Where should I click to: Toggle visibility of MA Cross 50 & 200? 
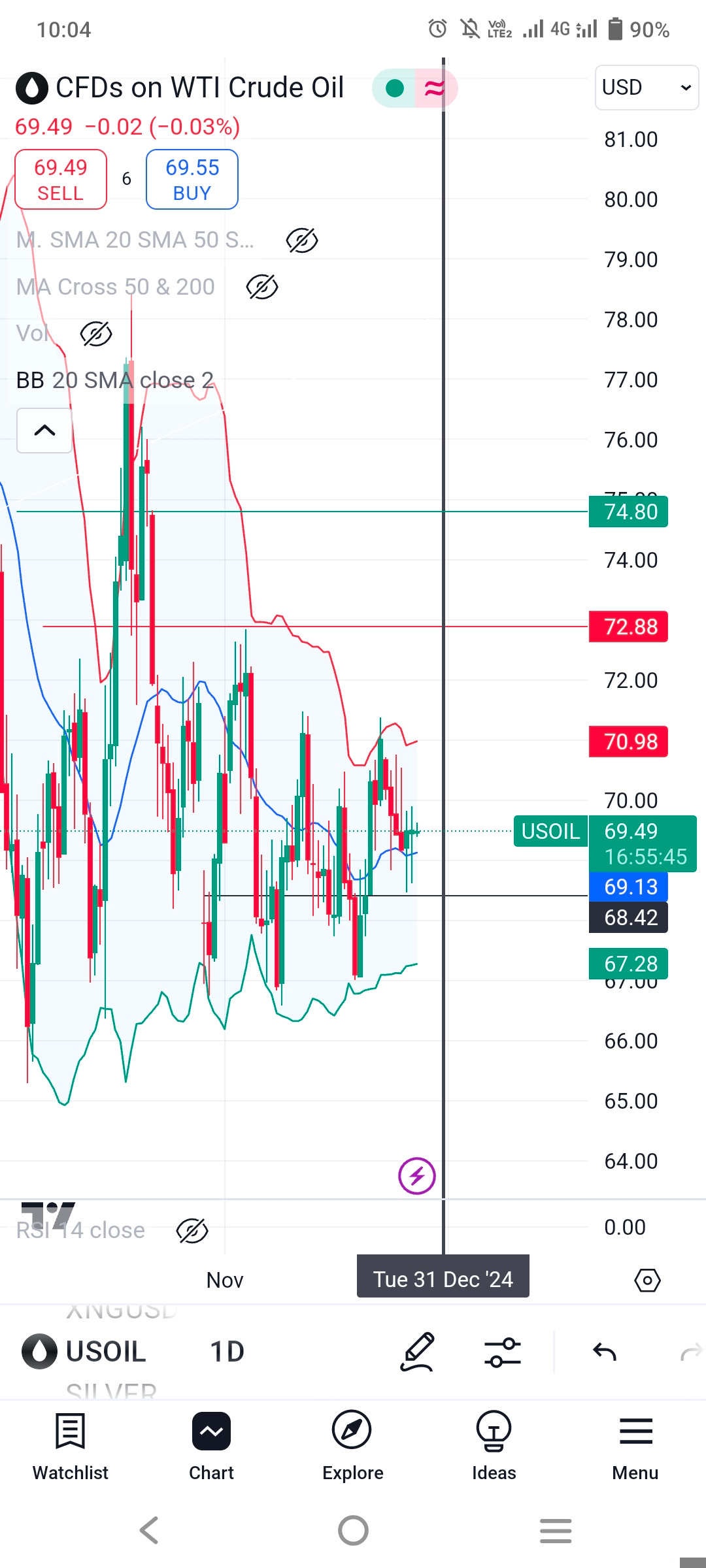point(262,287)
